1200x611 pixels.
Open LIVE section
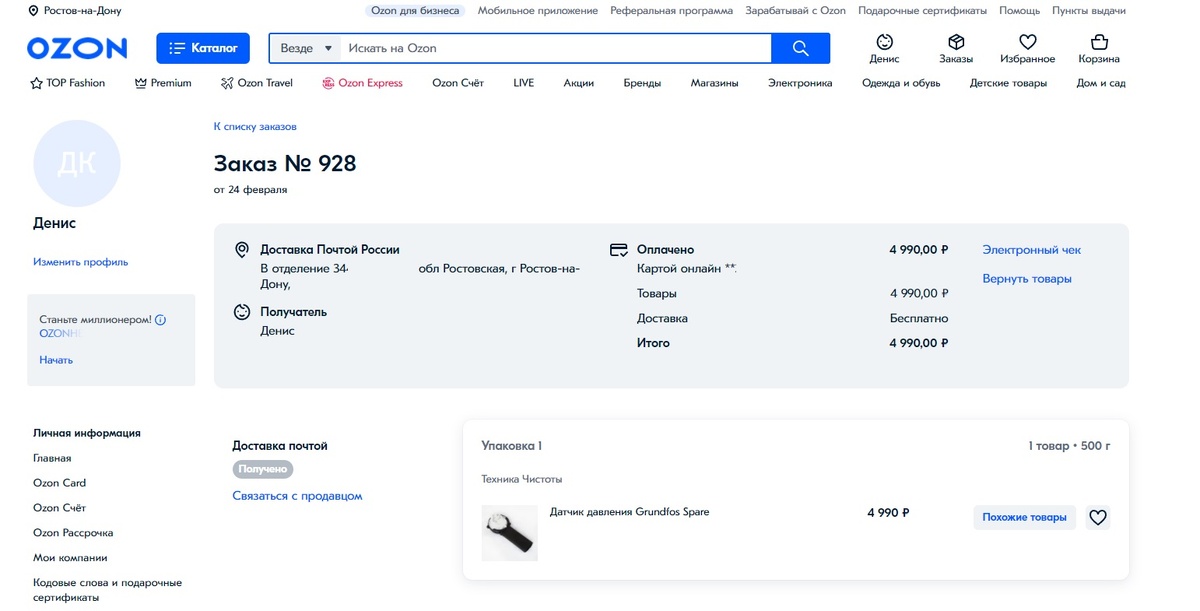524,83
